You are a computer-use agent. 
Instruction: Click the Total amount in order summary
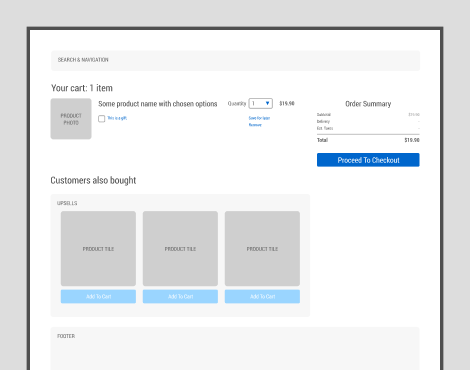coord(412,140)
